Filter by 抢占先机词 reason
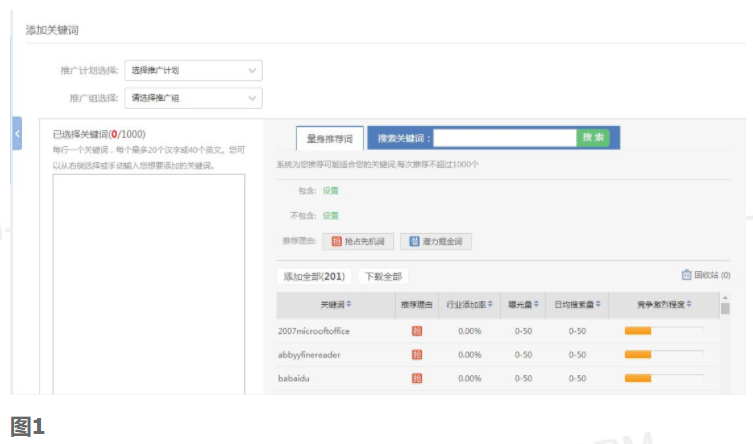The height and width of the screenshot is (444, 753). 358,241
